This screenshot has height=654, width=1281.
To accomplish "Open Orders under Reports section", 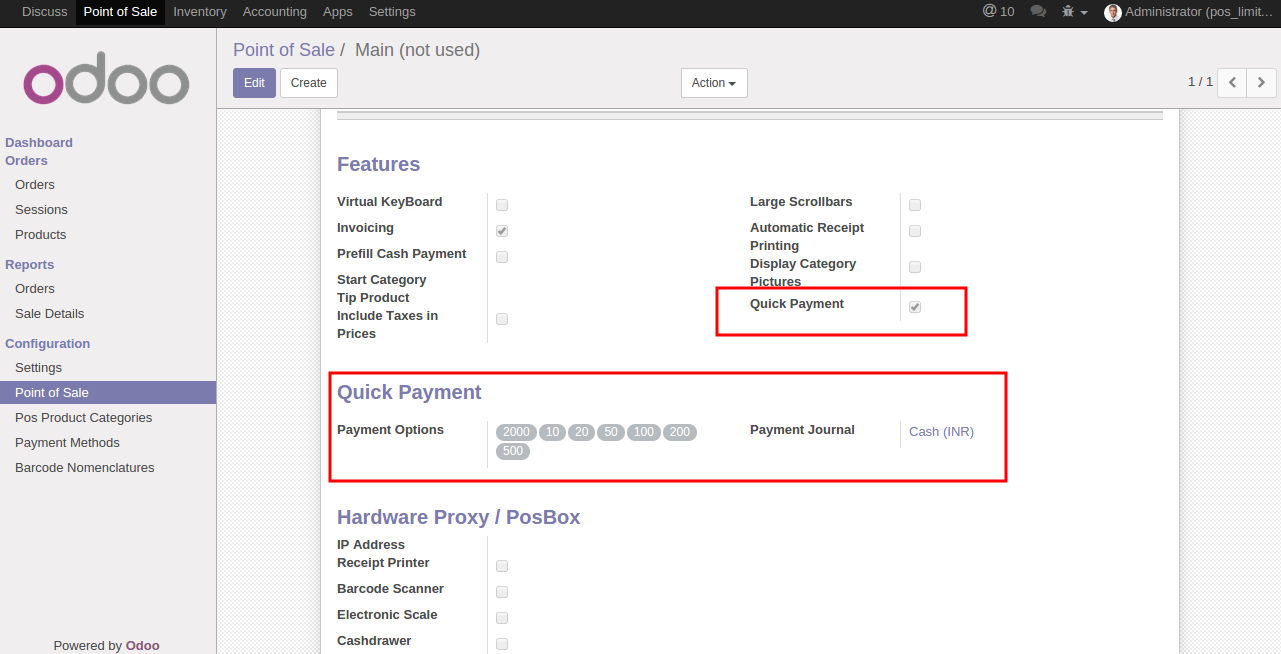I will click(35, 289).
